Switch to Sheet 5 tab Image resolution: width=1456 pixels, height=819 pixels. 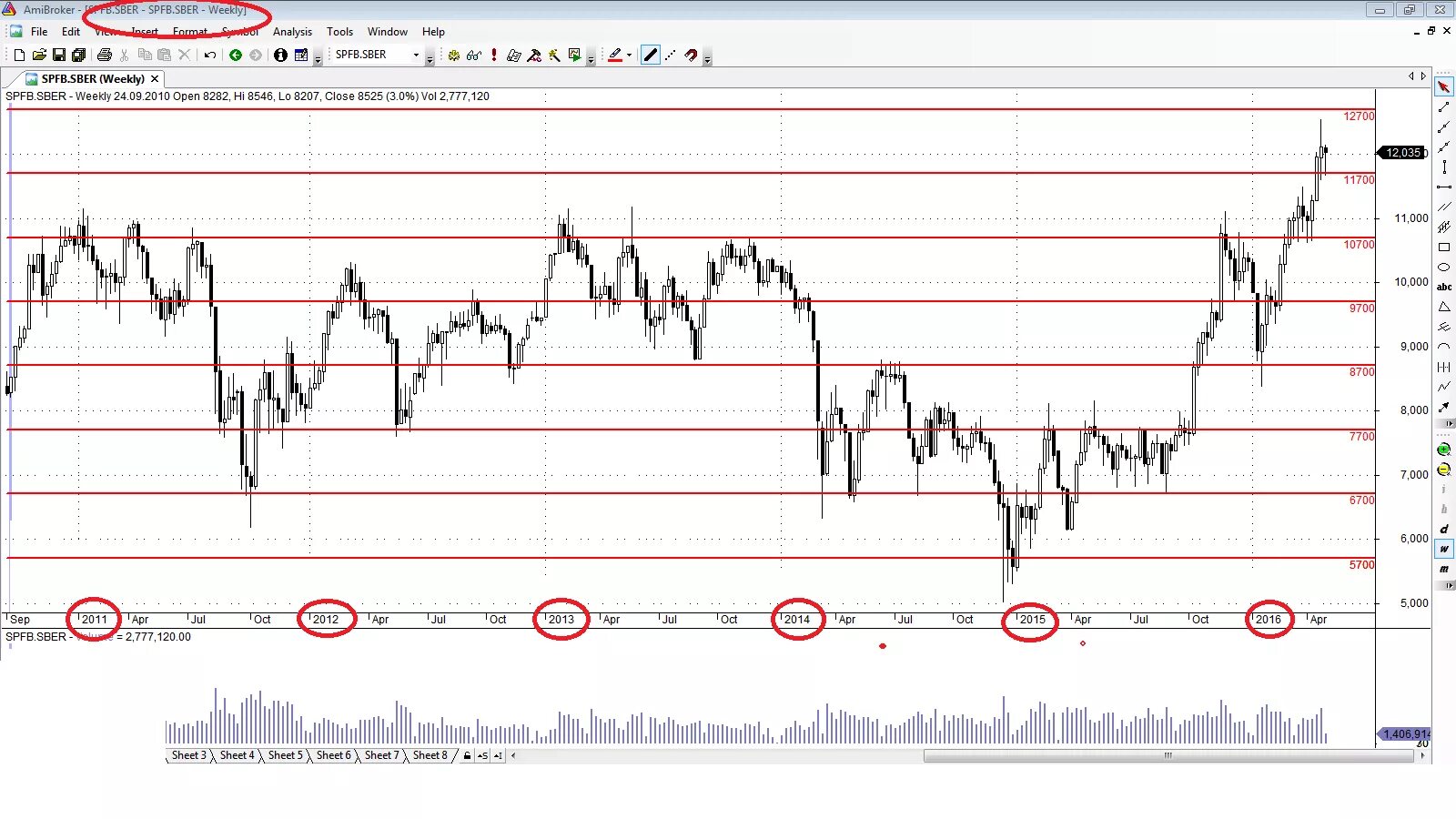(285, 755)
